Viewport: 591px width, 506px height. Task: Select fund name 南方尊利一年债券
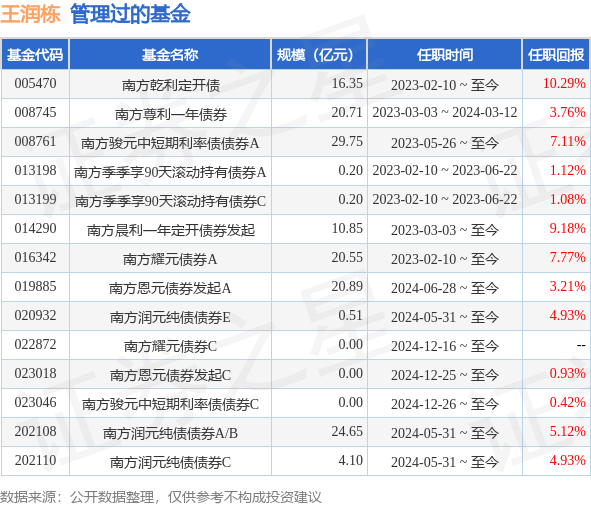(170, 114)
